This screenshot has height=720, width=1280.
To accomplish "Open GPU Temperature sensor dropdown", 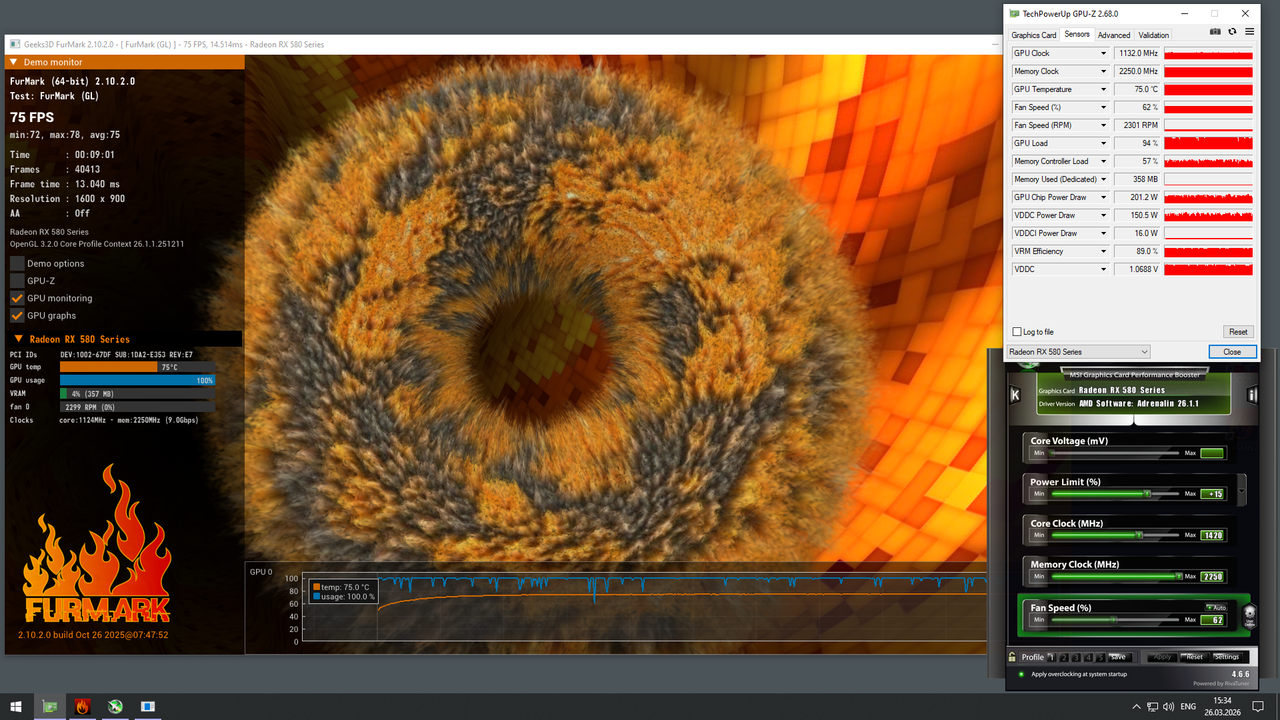I will (1104, 89).
